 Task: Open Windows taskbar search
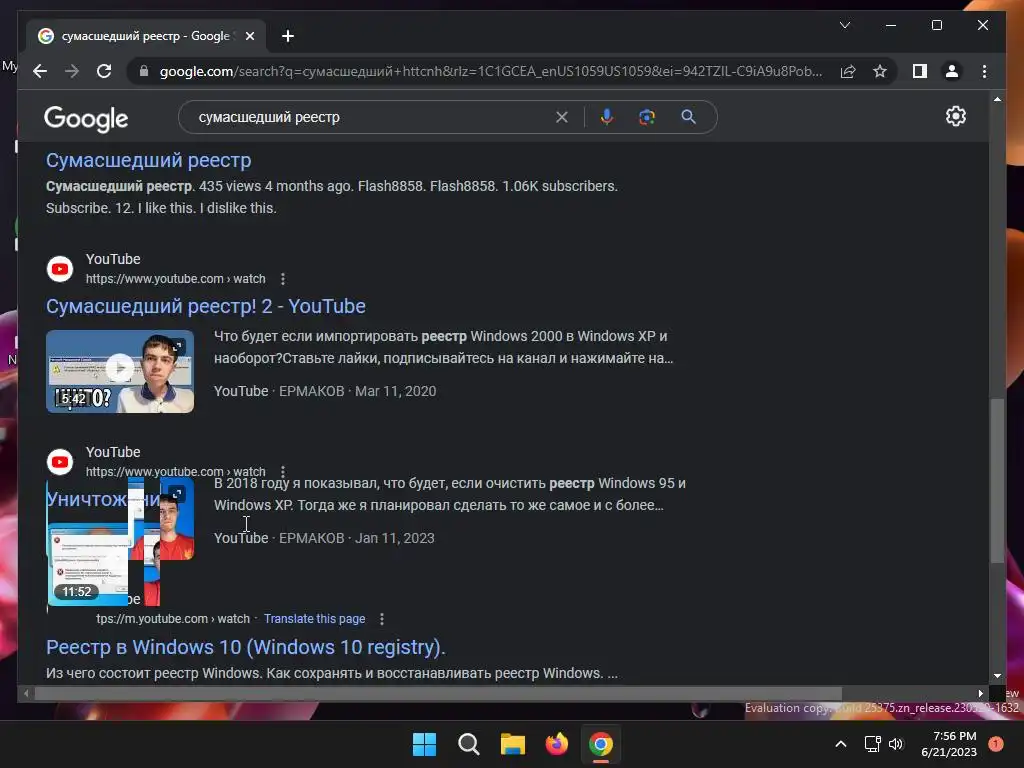click(x=468, y=744)
